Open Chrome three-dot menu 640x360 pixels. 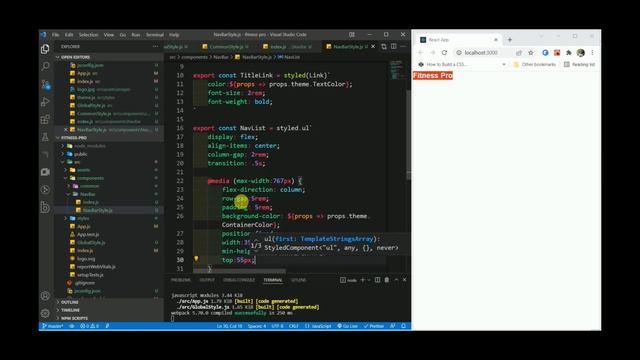pos(592,53)
